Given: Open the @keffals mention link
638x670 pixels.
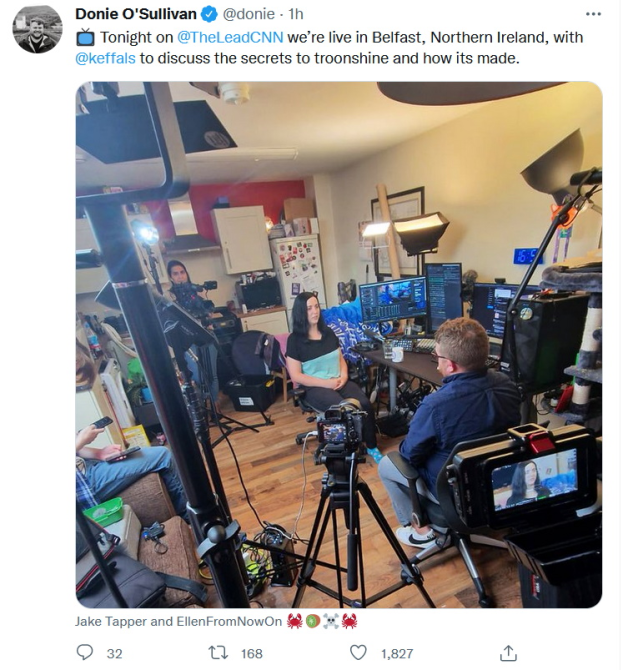Looking at the screenshot, I should [105, 58].
